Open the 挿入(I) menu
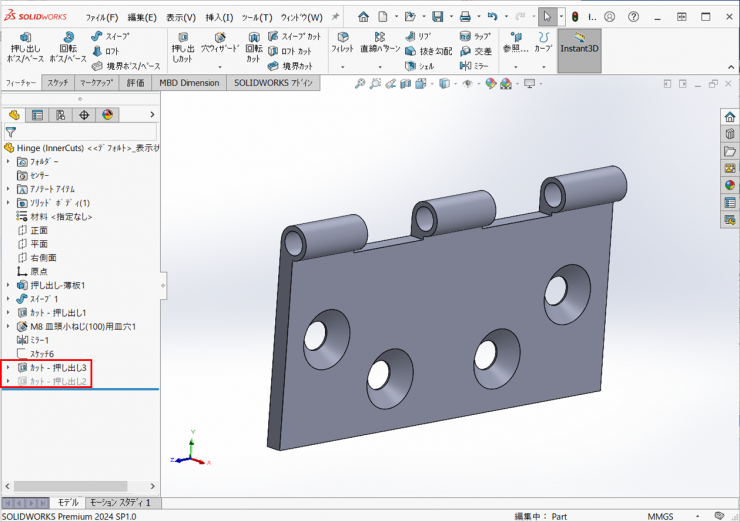740x522 pixels. [x=217, y=17]
